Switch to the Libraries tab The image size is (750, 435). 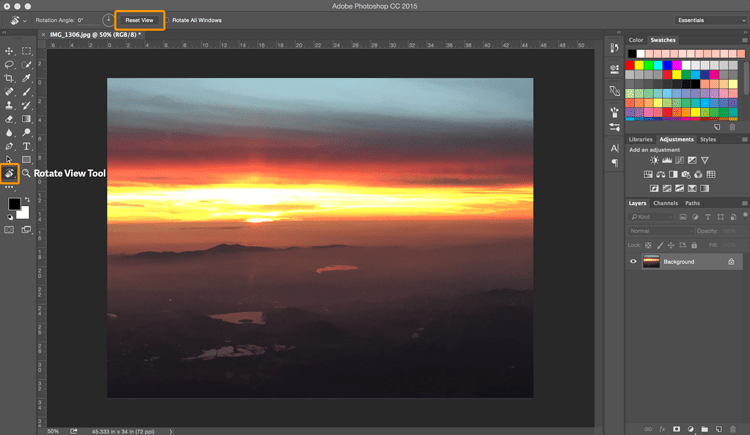[640, 139]
